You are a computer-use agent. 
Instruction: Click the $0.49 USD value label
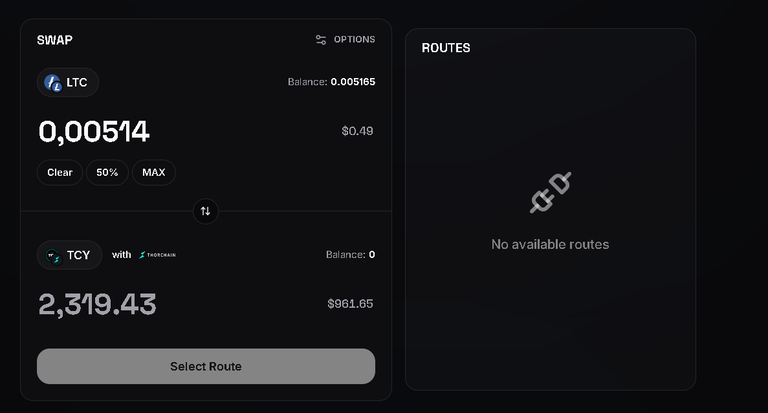coord(357,131)
